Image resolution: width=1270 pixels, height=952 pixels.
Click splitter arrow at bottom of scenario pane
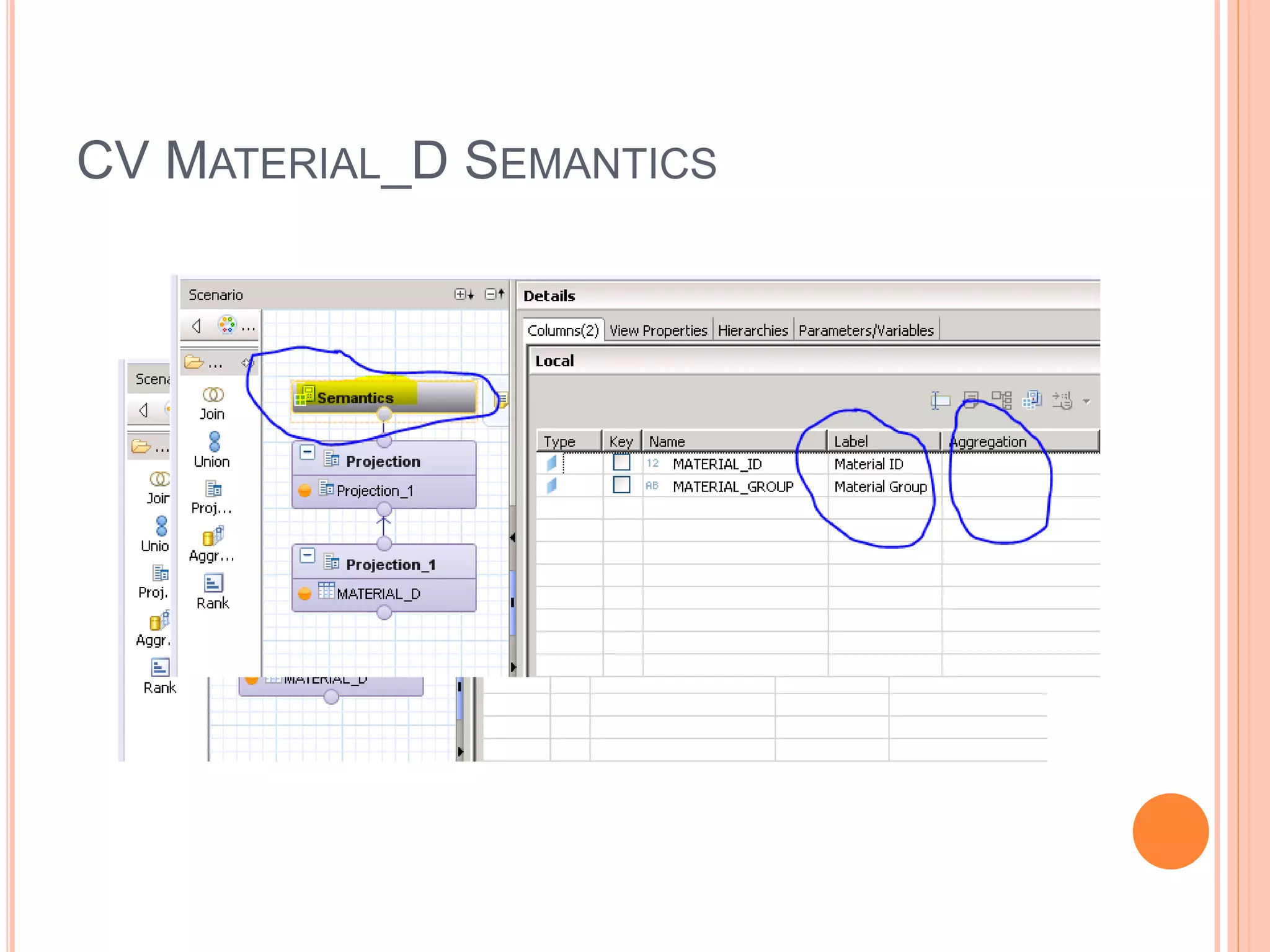[x=513, y=667]
